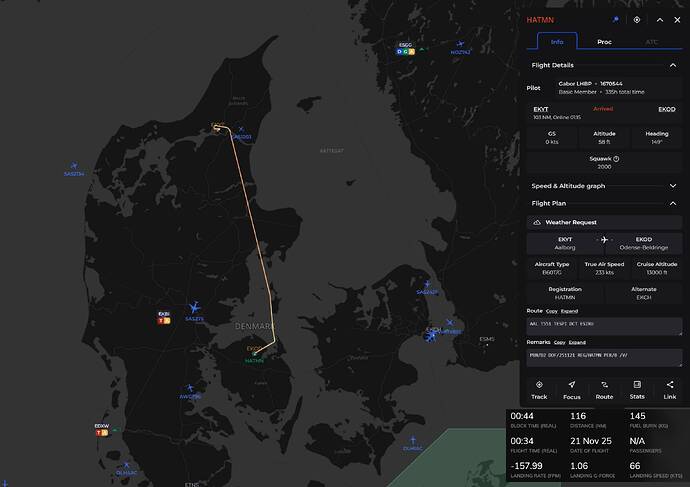Copy the Route text
690x487 pixels.
pos(552,311)
